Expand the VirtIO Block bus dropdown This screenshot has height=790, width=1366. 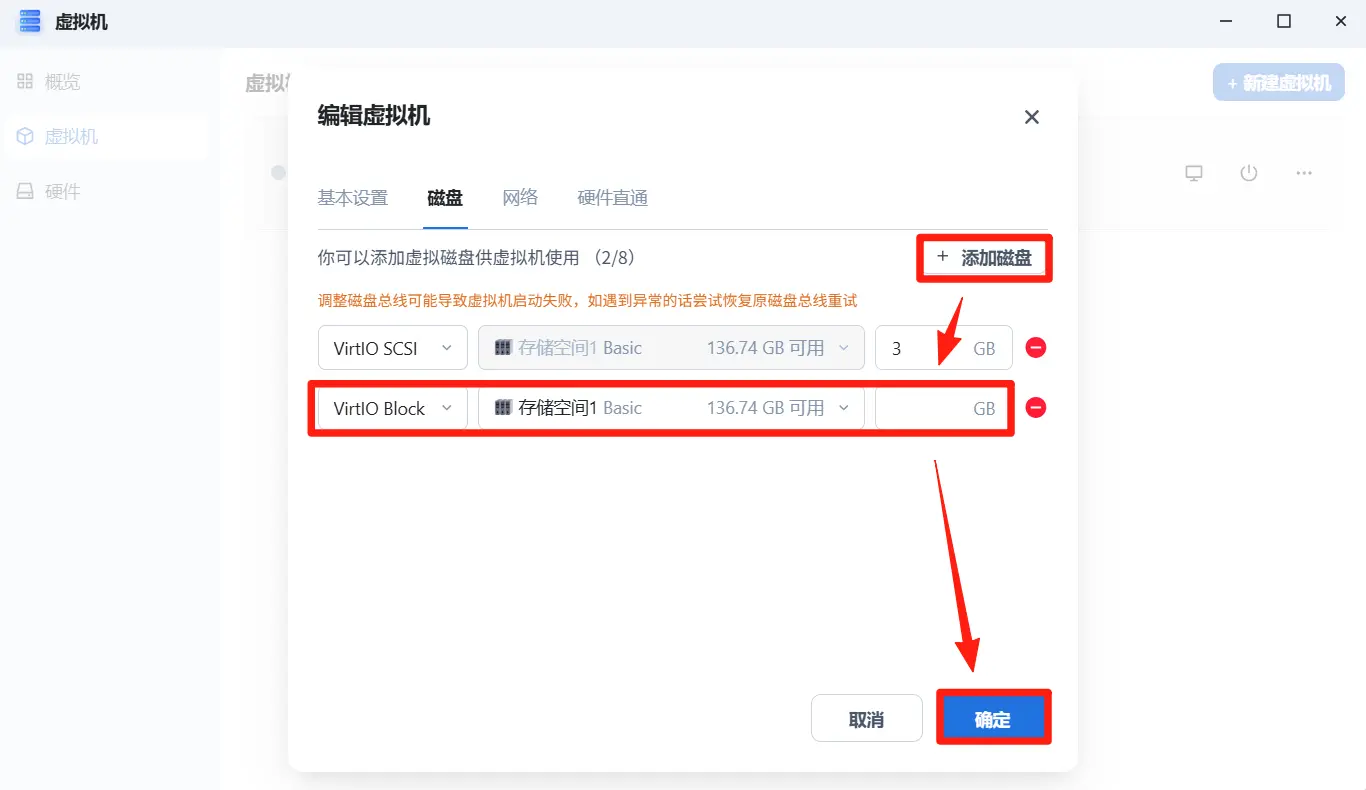392,408
